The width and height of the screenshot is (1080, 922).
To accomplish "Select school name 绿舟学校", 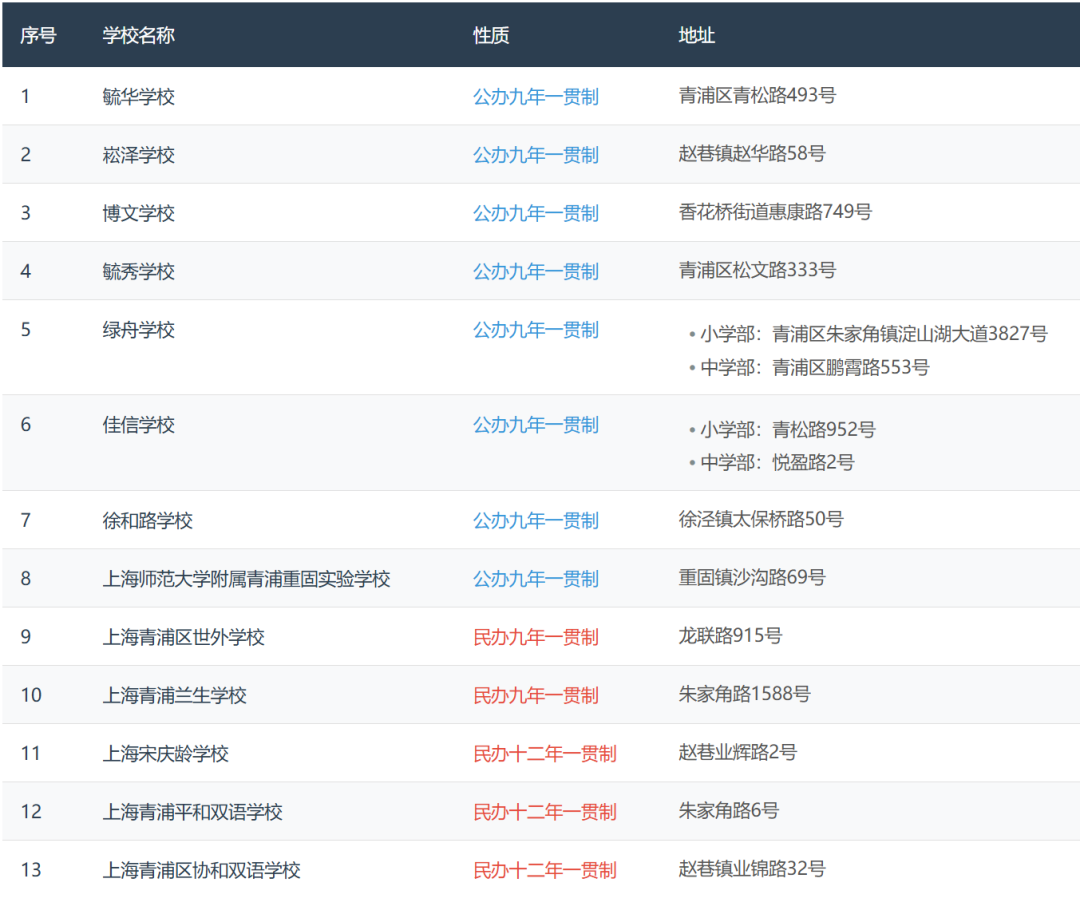I will coord(138,330).
